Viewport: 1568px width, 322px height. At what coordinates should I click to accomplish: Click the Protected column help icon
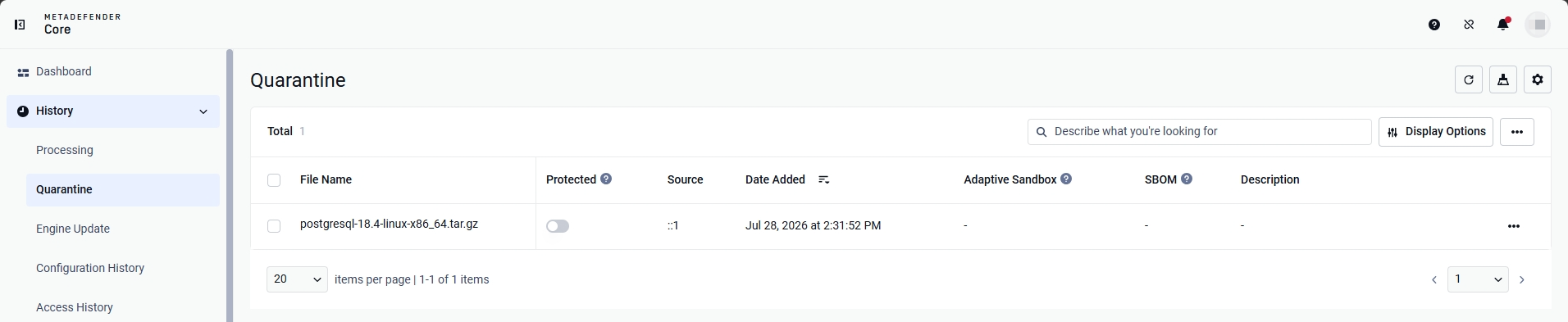(x=606, y=179)
